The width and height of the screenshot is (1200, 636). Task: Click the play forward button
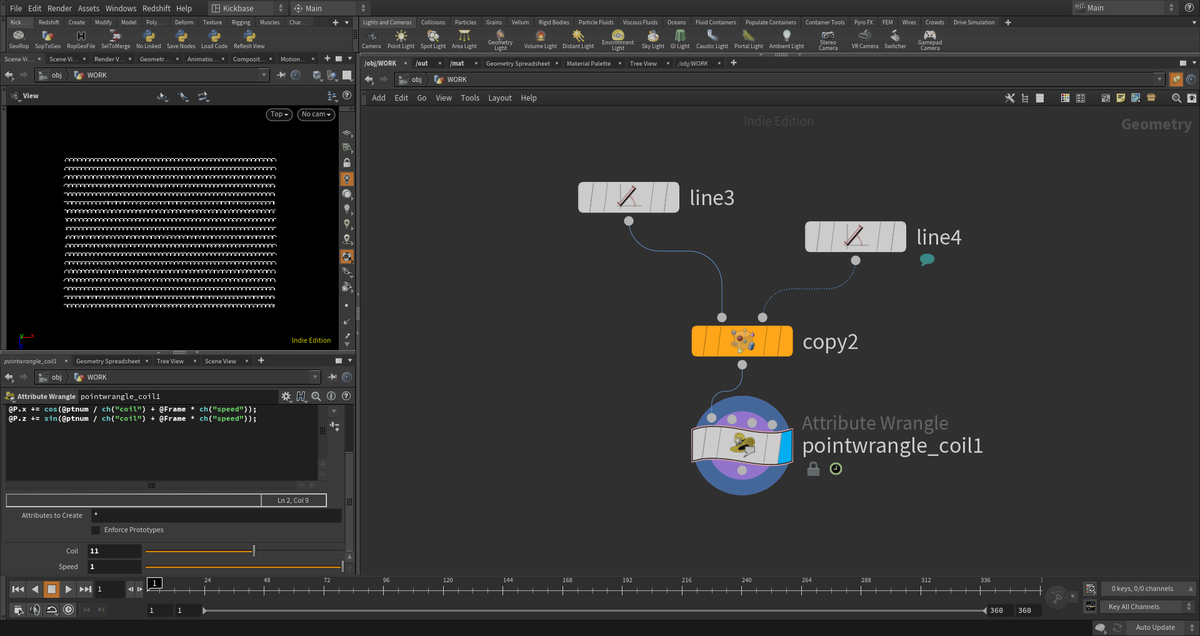(x=68, y=589)
